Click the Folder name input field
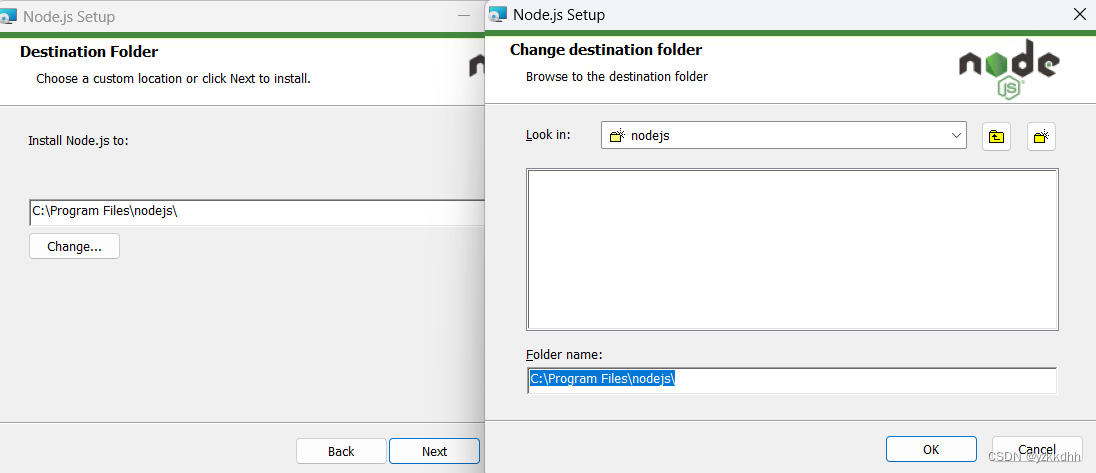The height and width of the screenshot is (473, 1096). (792, 380)
